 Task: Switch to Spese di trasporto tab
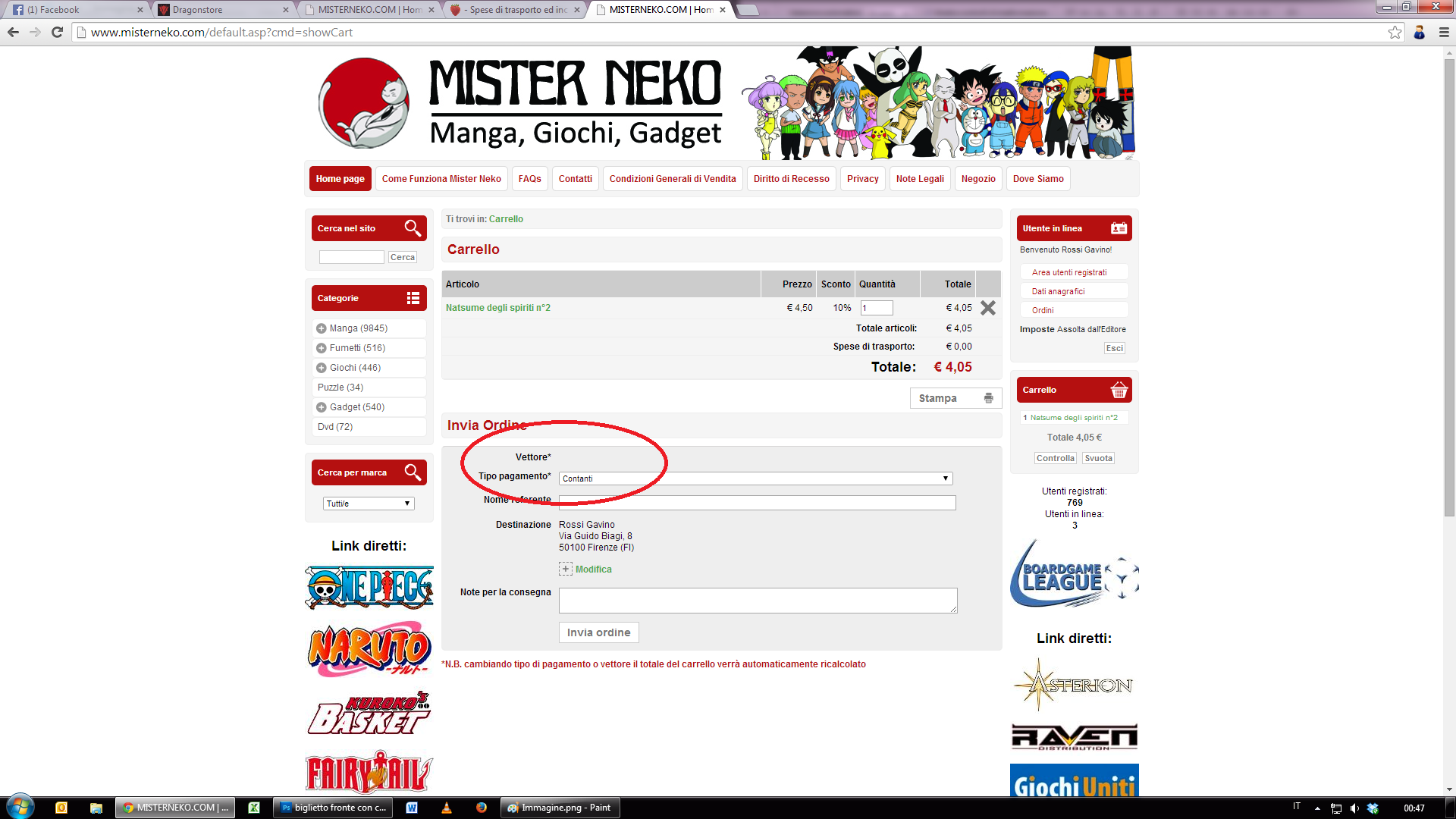516,10
